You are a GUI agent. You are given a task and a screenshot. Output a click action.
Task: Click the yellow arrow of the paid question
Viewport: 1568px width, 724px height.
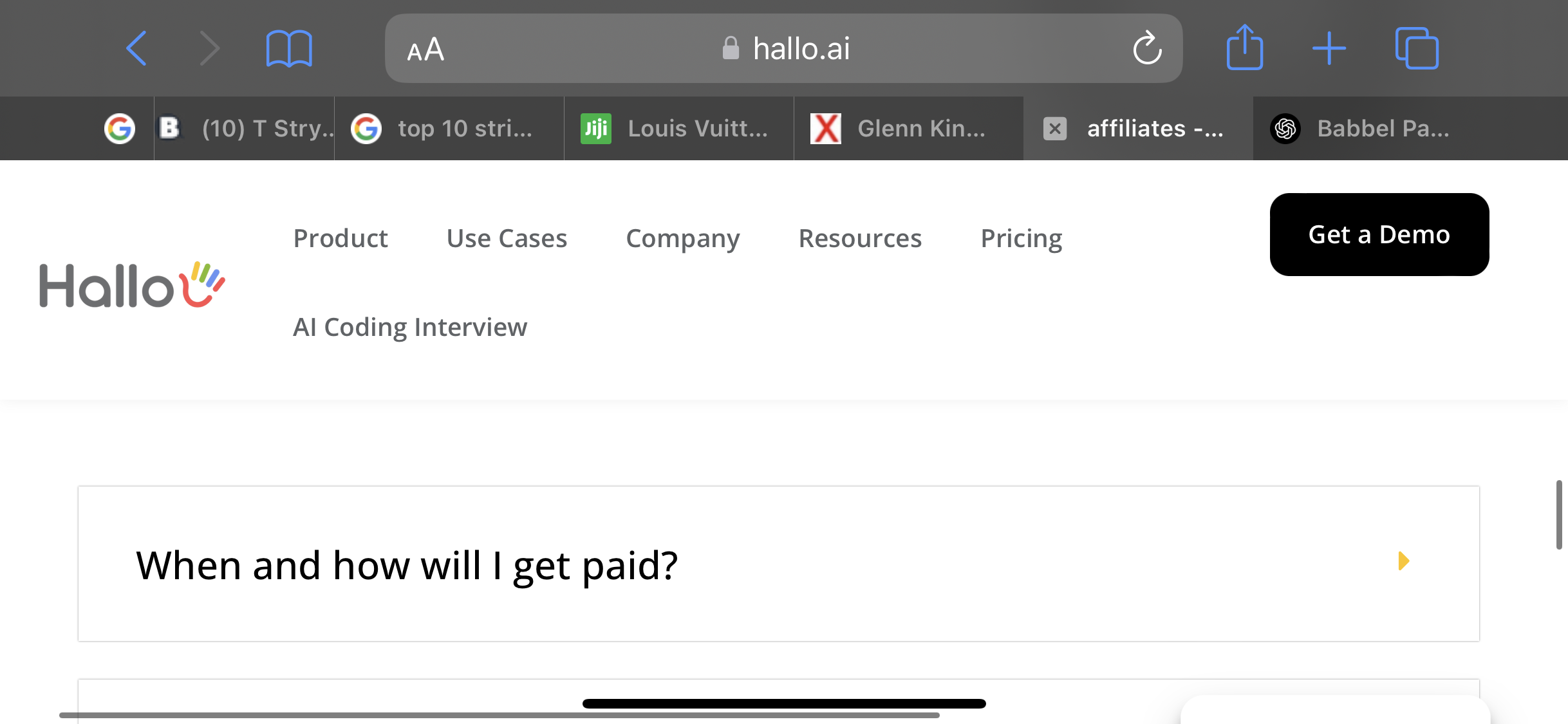pos(1404,561)
